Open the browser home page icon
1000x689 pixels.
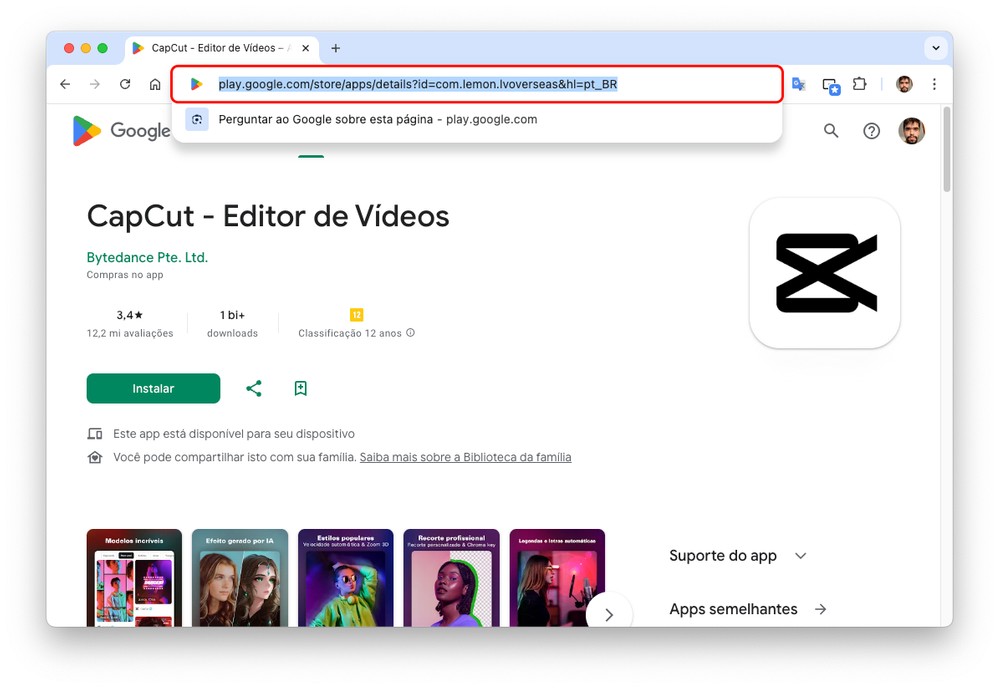click(155, 84)
